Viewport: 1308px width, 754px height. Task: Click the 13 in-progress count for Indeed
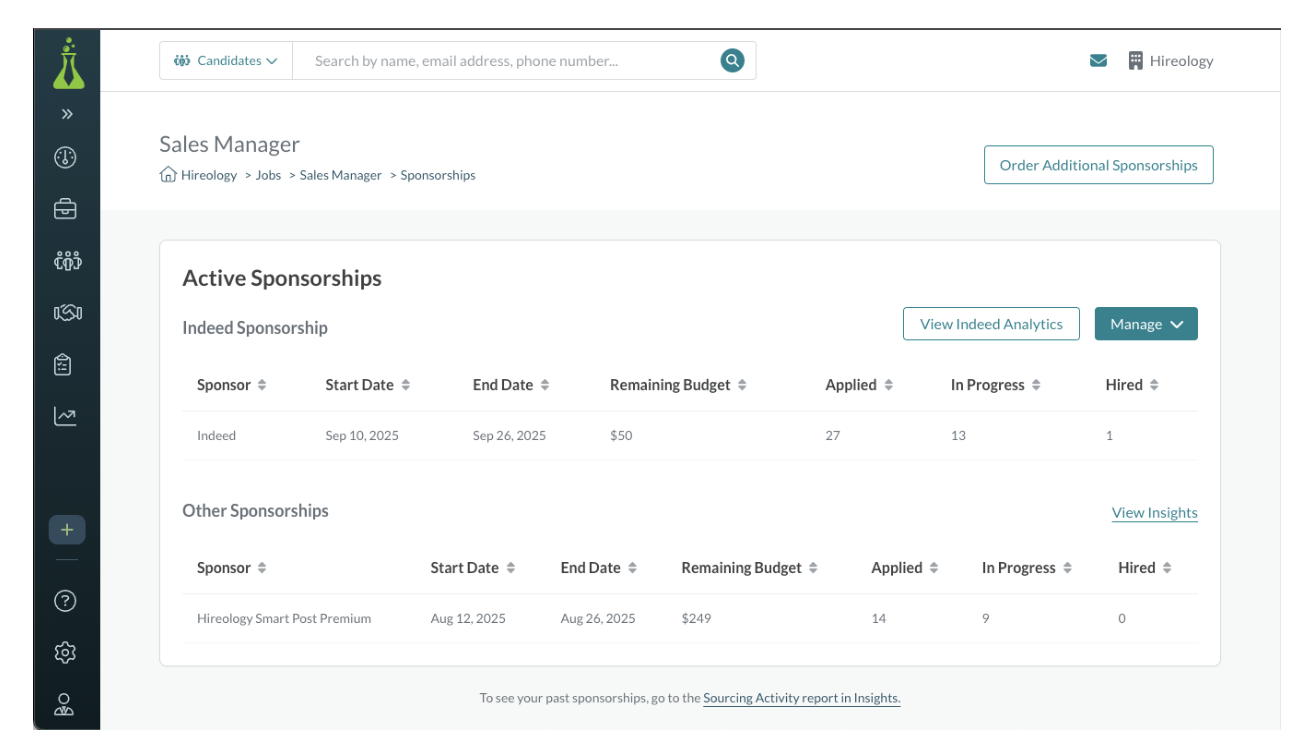[958, 436]
